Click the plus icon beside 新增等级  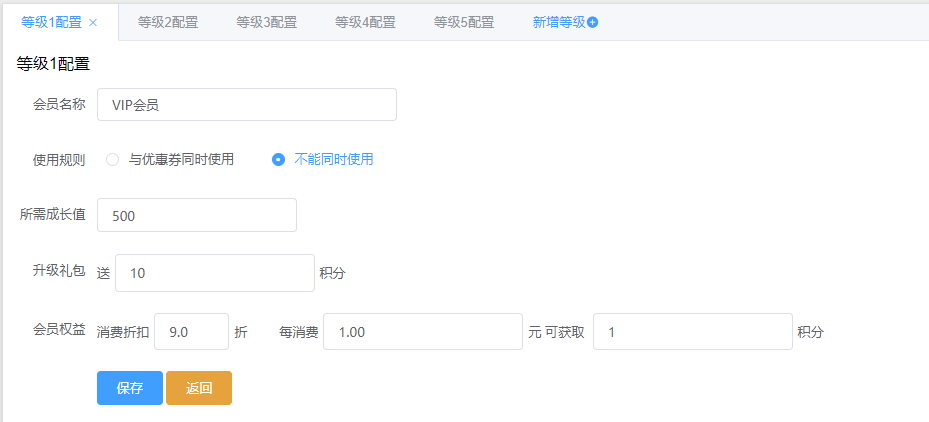(x=593, y=22)
